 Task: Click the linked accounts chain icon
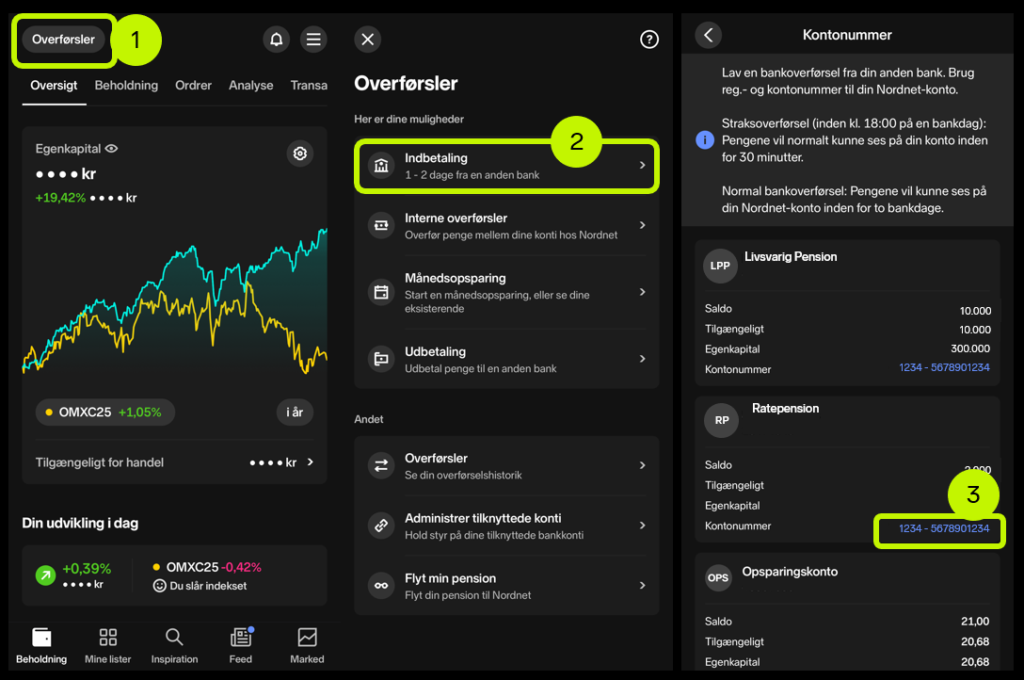pos(381,525)
